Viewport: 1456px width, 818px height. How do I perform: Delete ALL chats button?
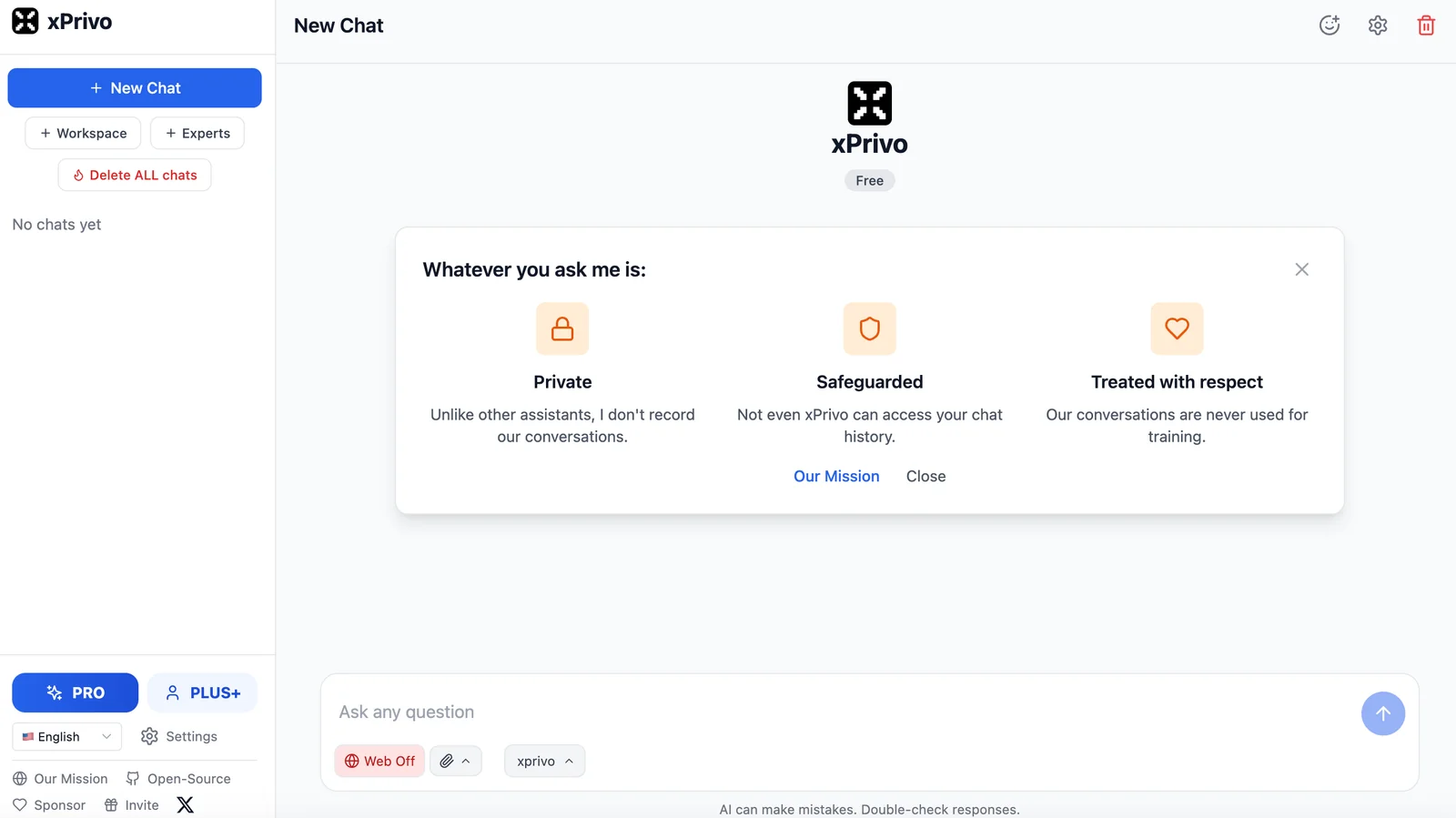[x=135, y=175]
